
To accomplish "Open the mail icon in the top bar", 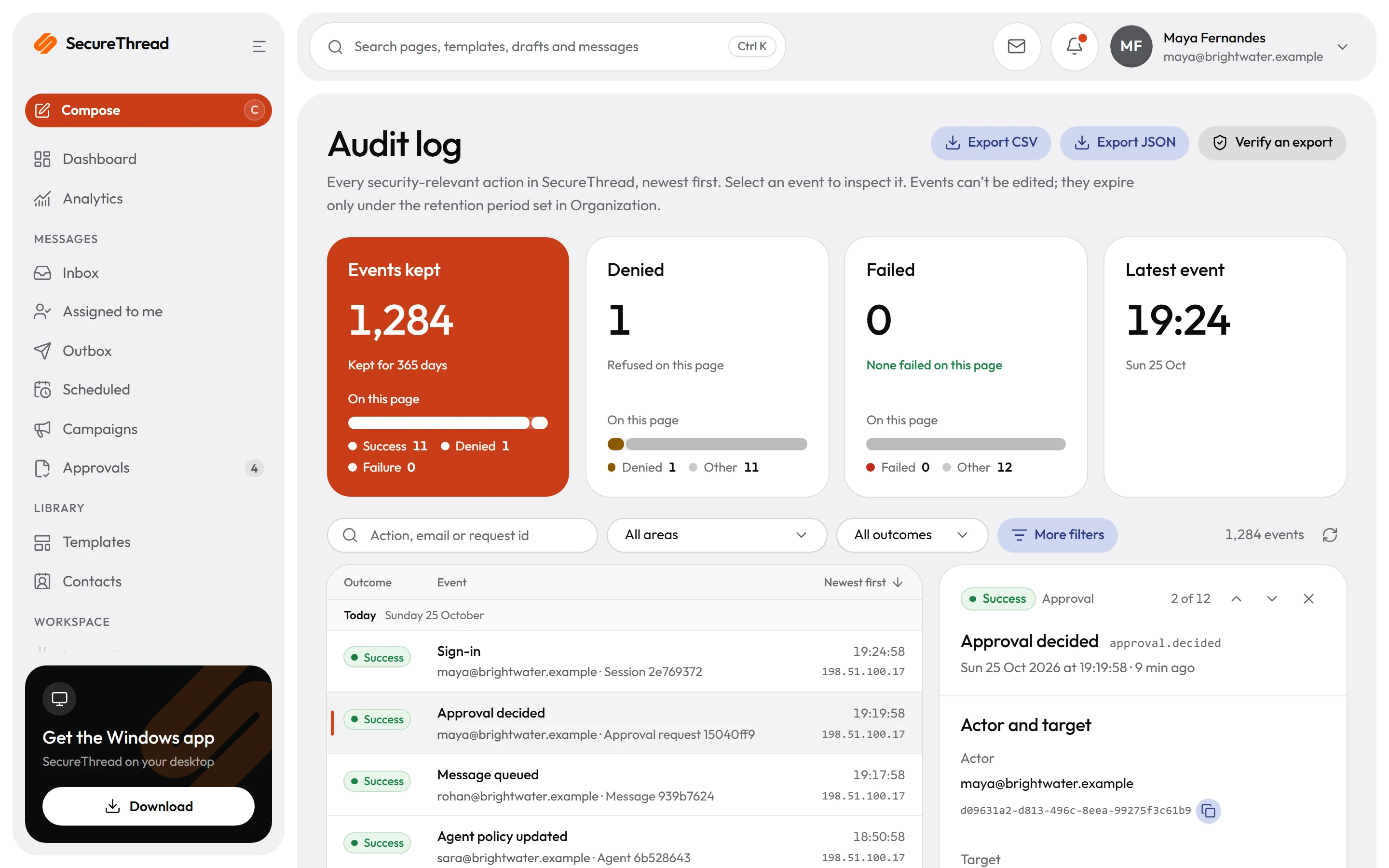I will (x=1017, y=46).
